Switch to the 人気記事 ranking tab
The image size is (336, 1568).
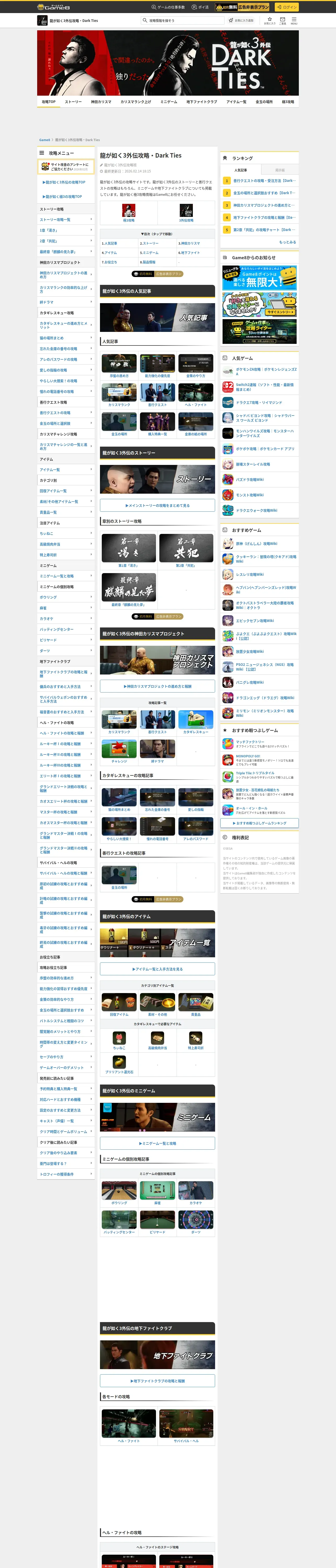tap(241, 170)
